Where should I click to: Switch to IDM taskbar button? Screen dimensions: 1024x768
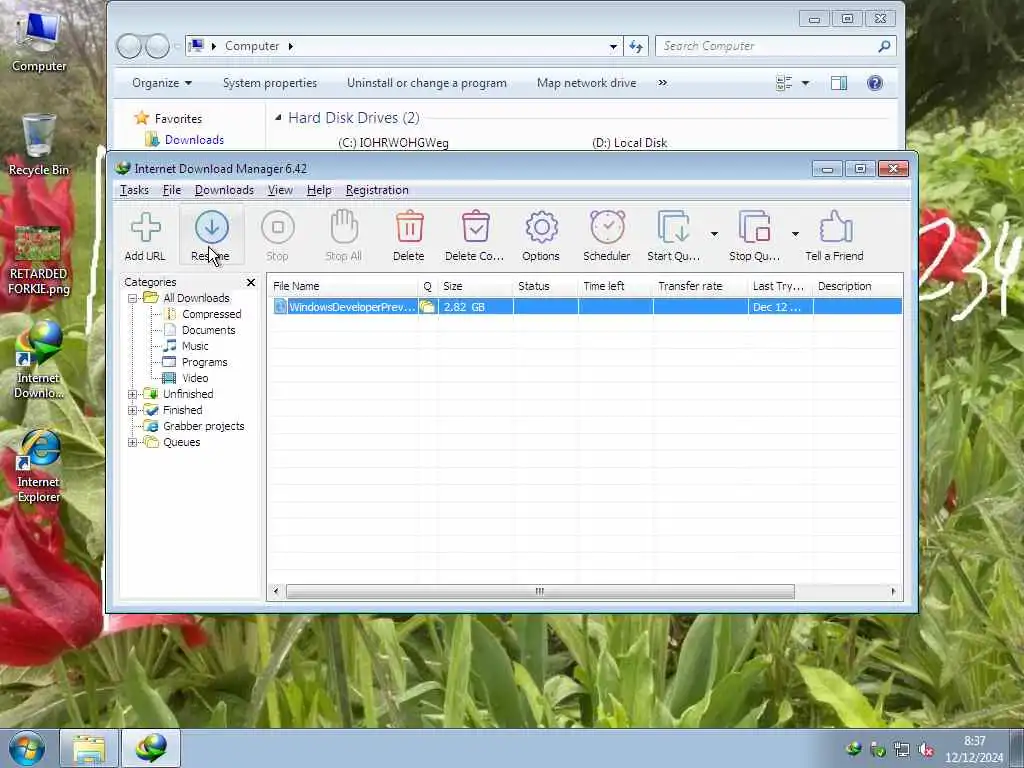tap(151, 748)
